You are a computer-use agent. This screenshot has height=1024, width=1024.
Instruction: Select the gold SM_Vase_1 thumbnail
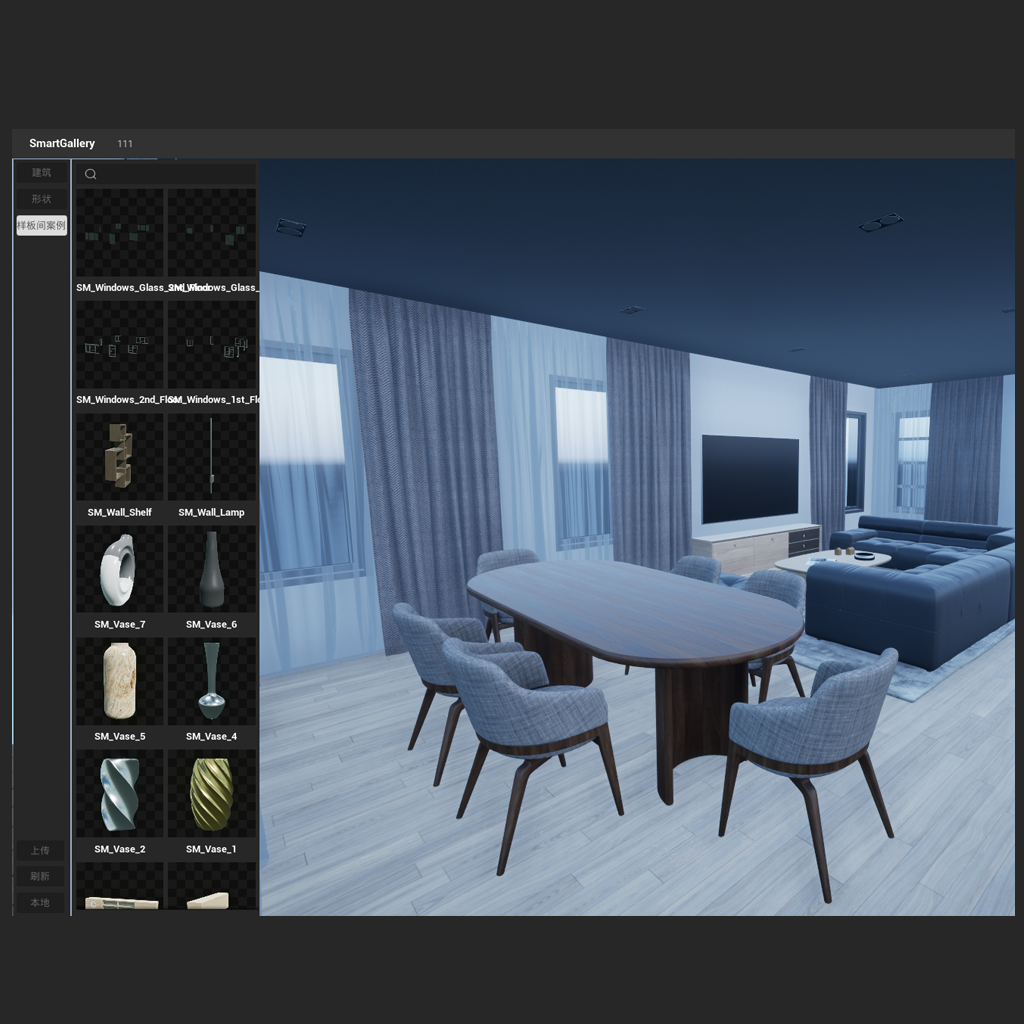[x=211, y=794]
